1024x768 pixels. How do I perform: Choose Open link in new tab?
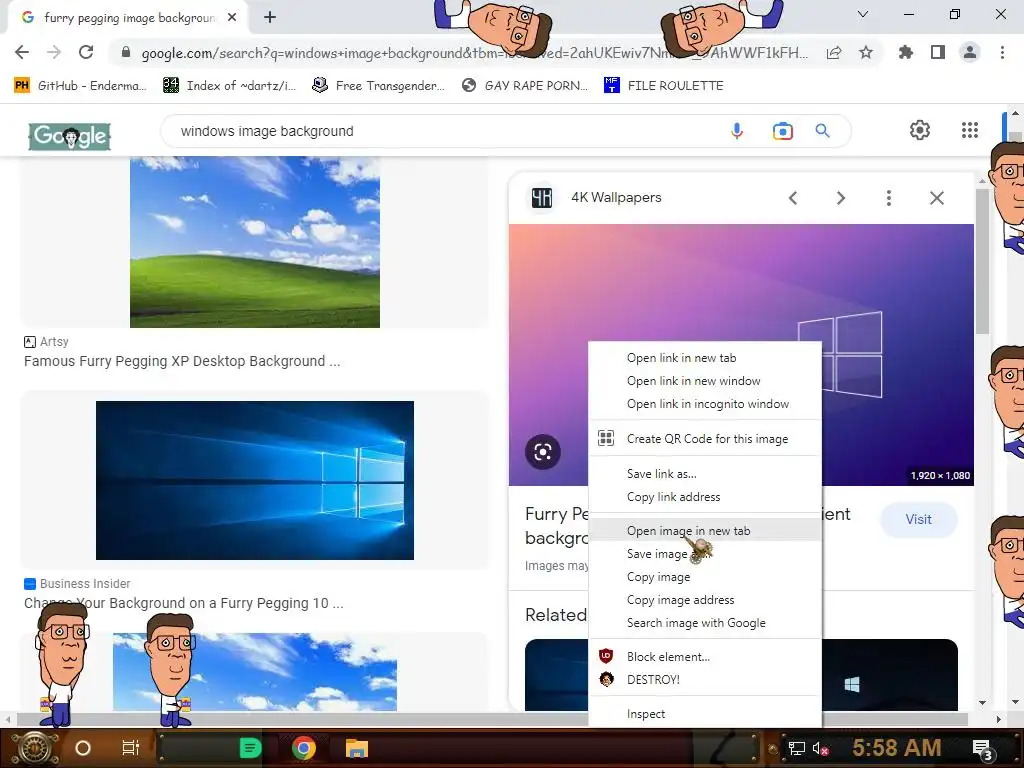(705, 358)
